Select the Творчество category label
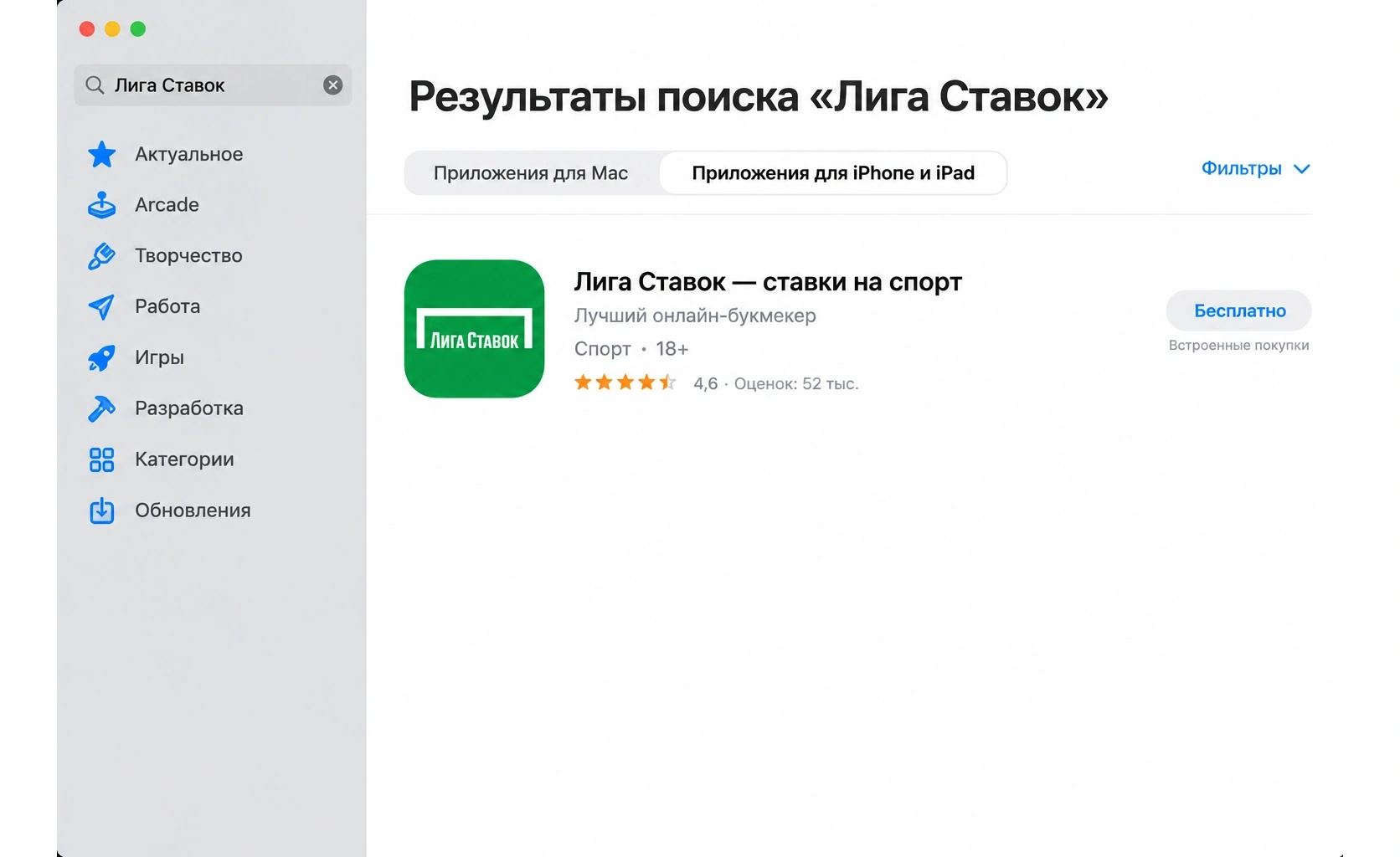 tap(188, 256)
